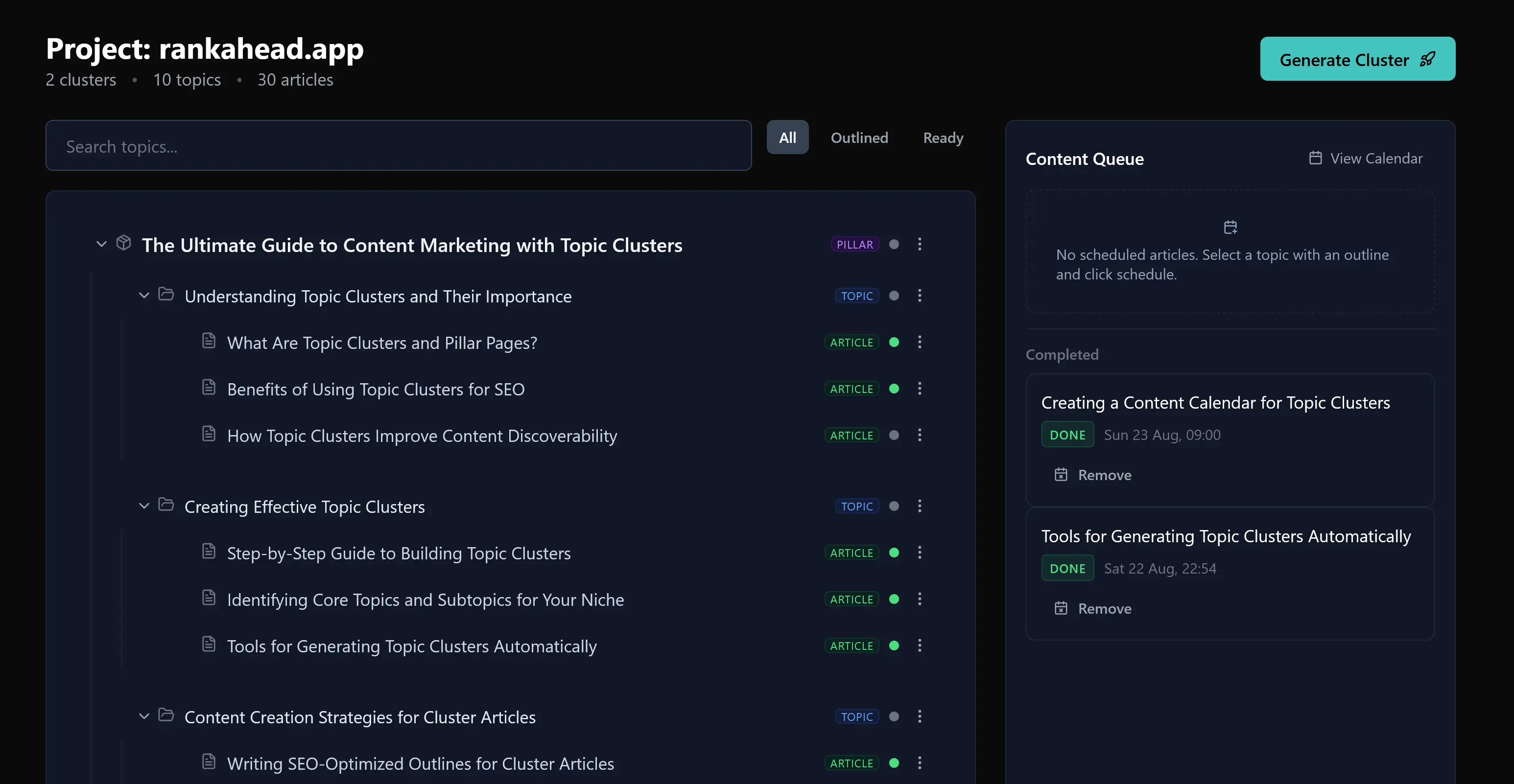1514x784 pixels.
Task: Remove Tools for Generating completed queue item
Action: pyautogui.click(x=1092, y=608)
